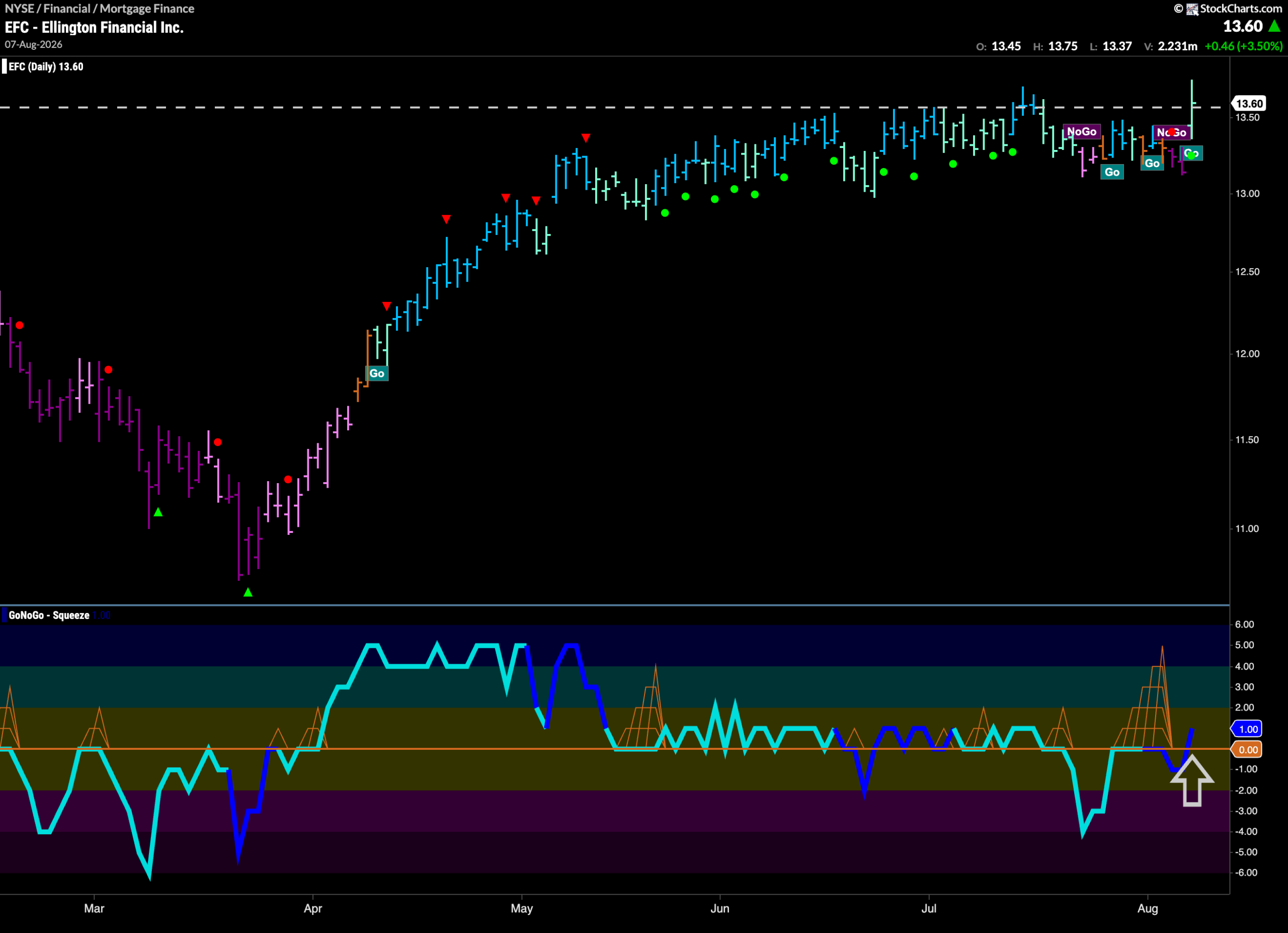
Task: Click the NYSE / Financial / Mortgage Finance breadcrumb
Action: click(100, 9)
